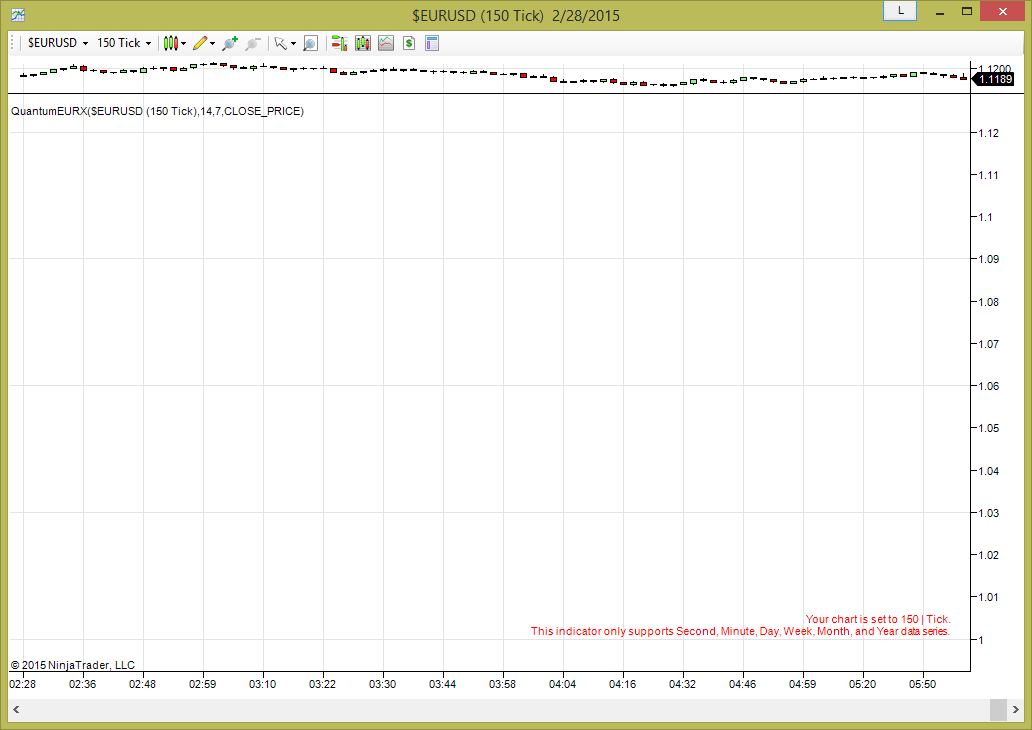Click the zoom out magnifier icon

pos(253,43)
